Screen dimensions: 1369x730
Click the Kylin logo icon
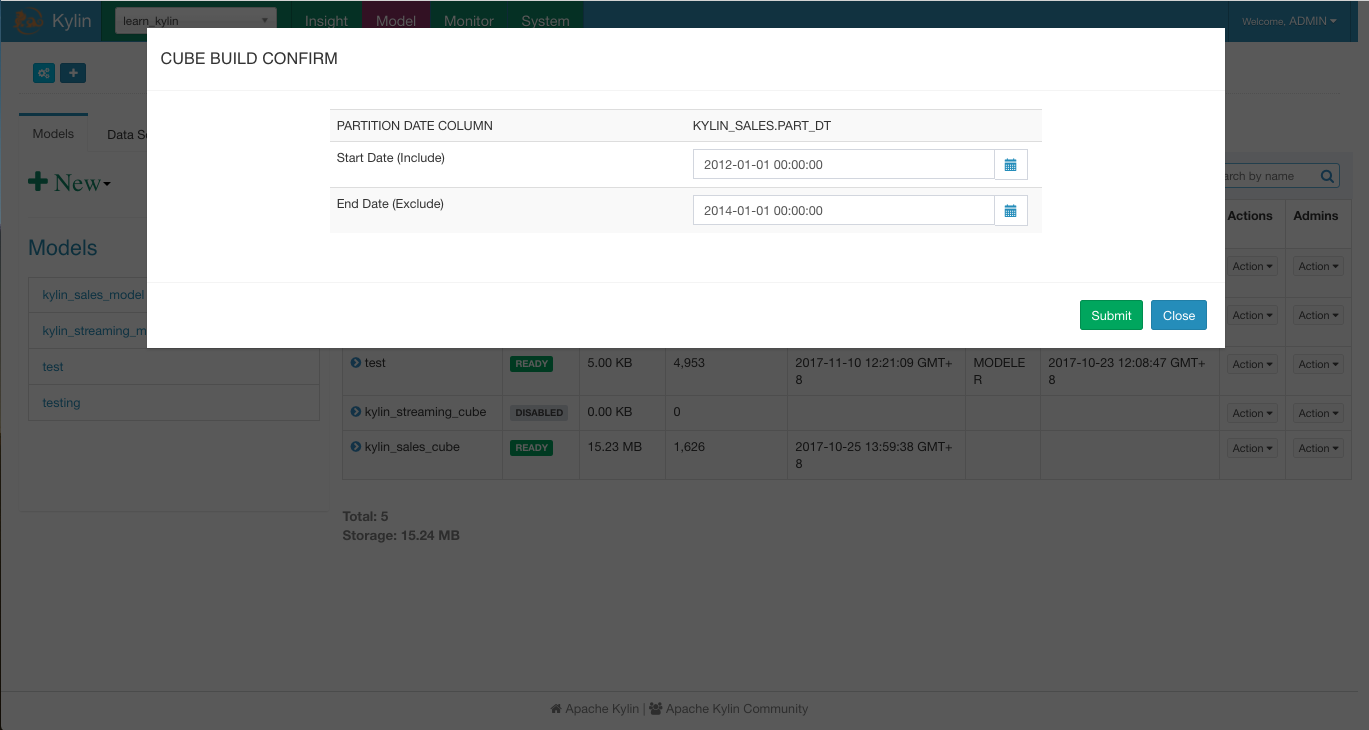28,20
